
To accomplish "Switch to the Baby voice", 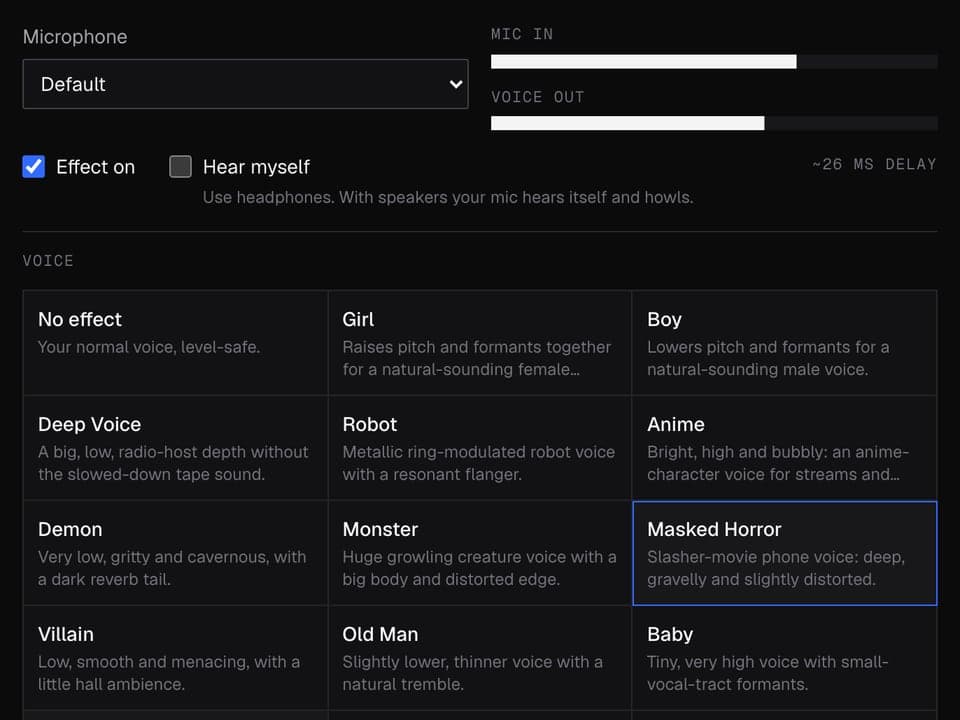I will coord(784,658).
